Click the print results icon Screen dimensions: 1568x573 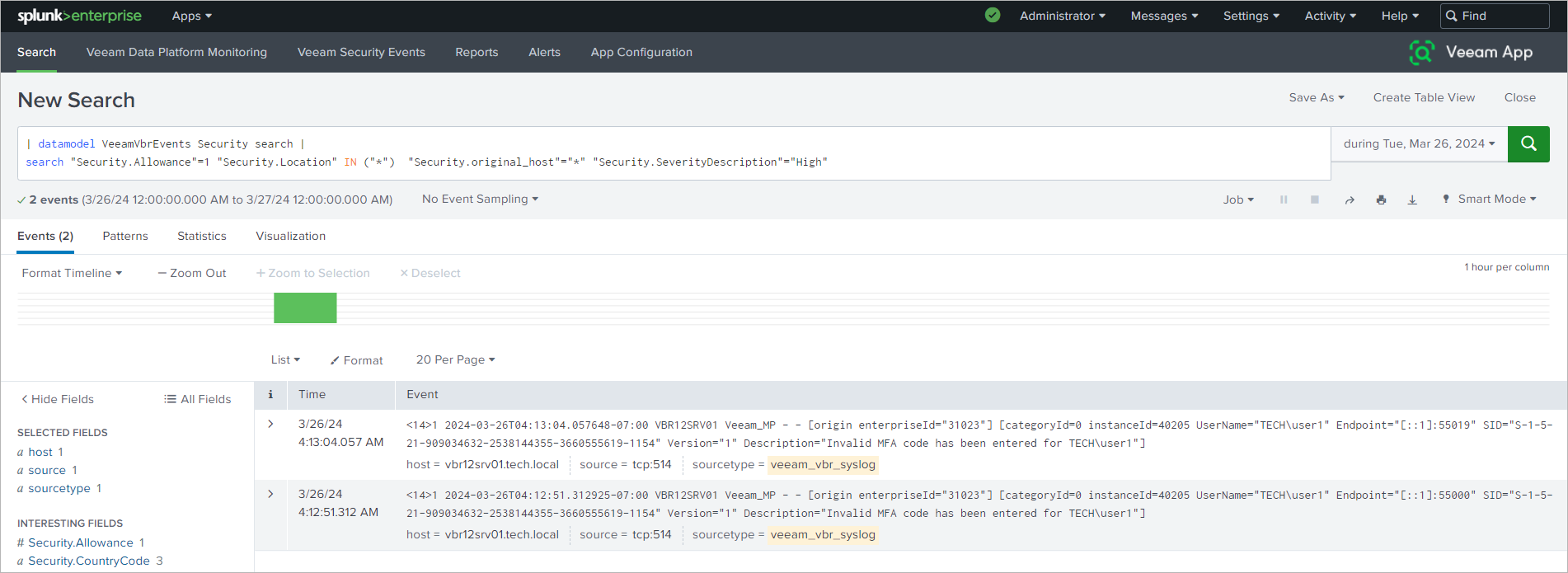pos(1381,200)
